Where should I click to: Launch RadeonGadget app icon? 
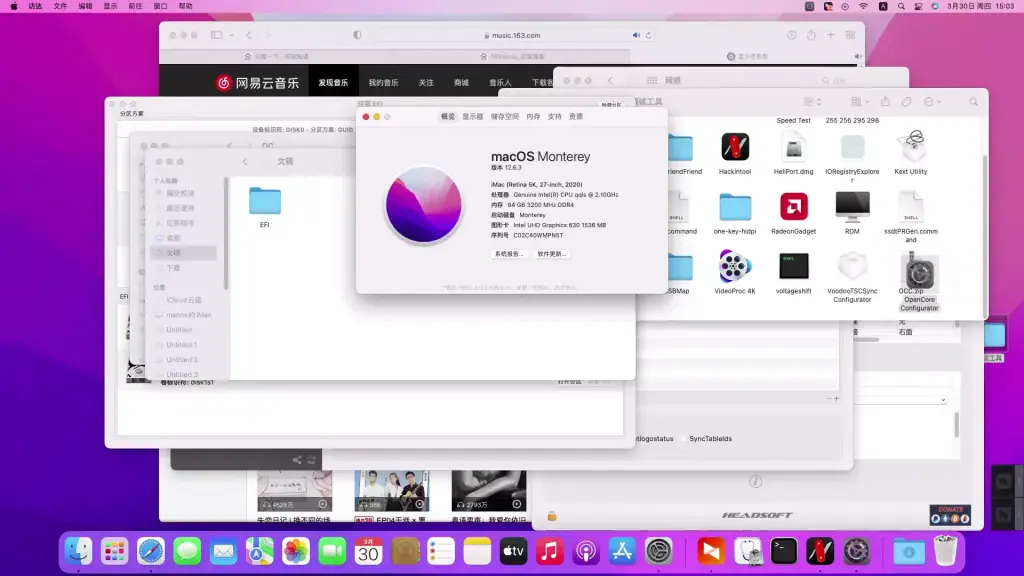click(793, 207)
